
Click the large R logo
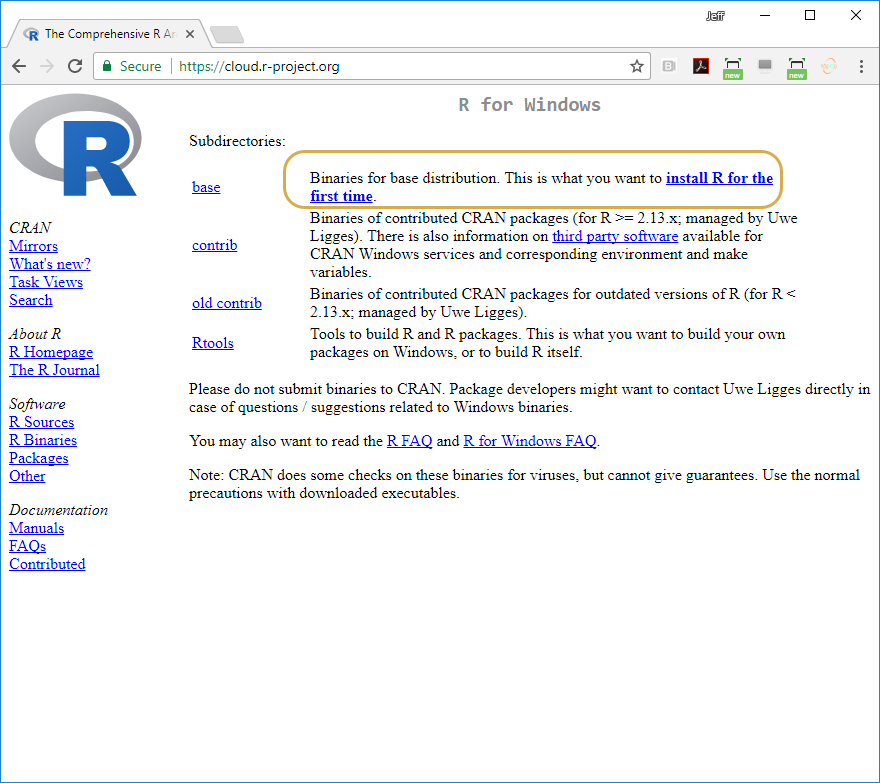(x=74, y=146)
